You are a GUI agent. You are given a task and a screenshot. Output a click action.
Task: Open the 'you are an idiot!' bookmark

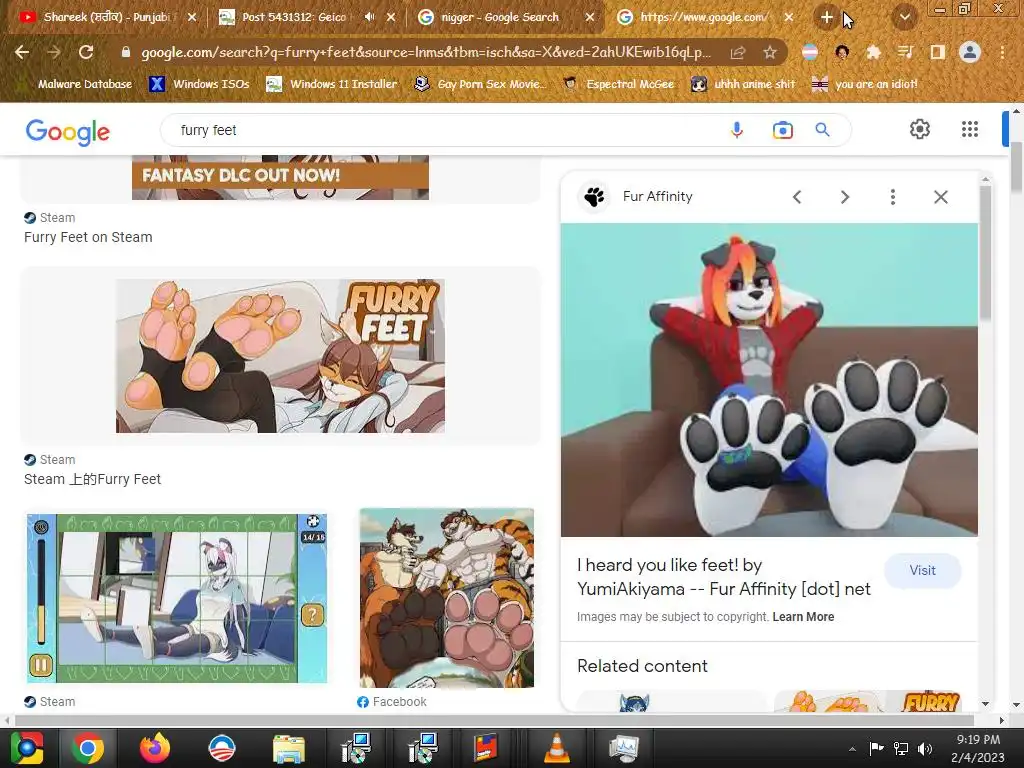click(865, 84)
